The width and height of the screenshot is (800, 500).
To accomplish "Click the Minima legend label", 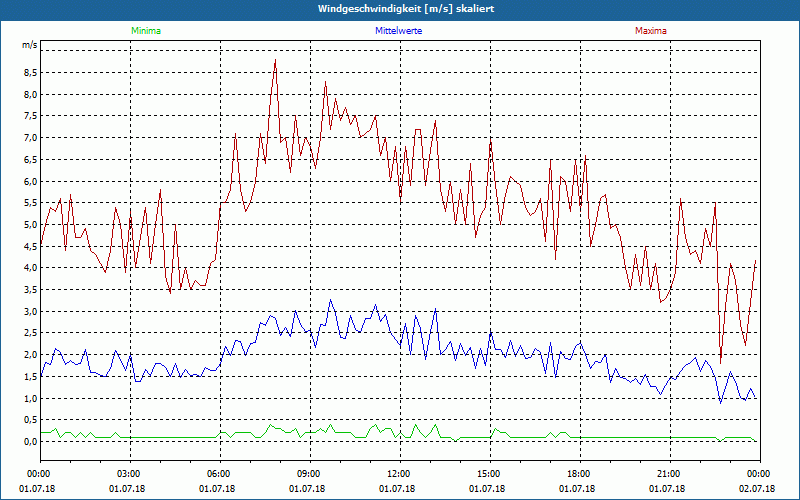I will (x=146, y=31).
